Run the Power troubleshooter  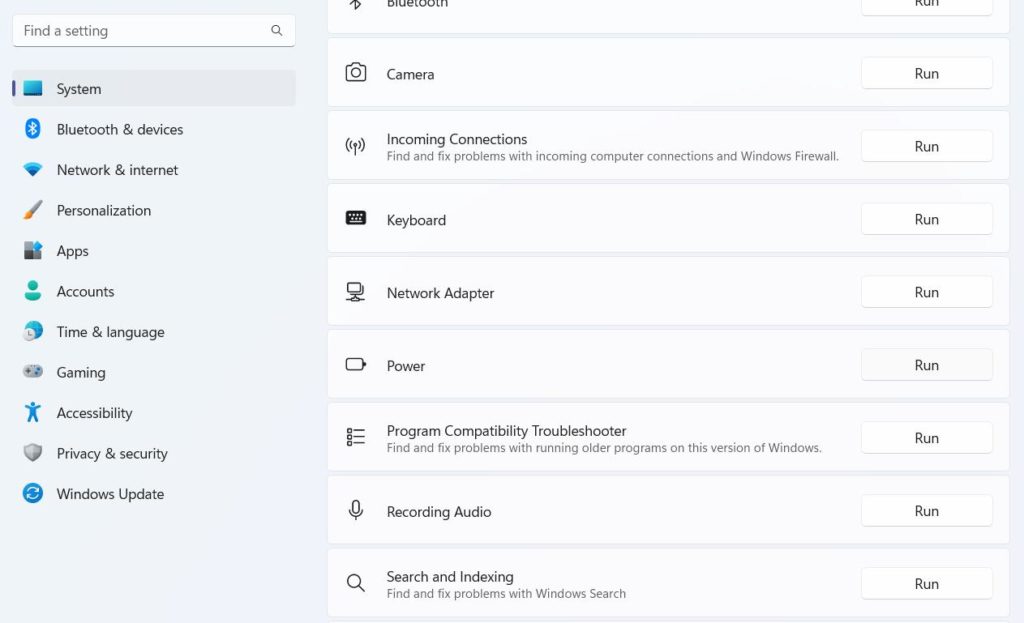tap(927, 365)
